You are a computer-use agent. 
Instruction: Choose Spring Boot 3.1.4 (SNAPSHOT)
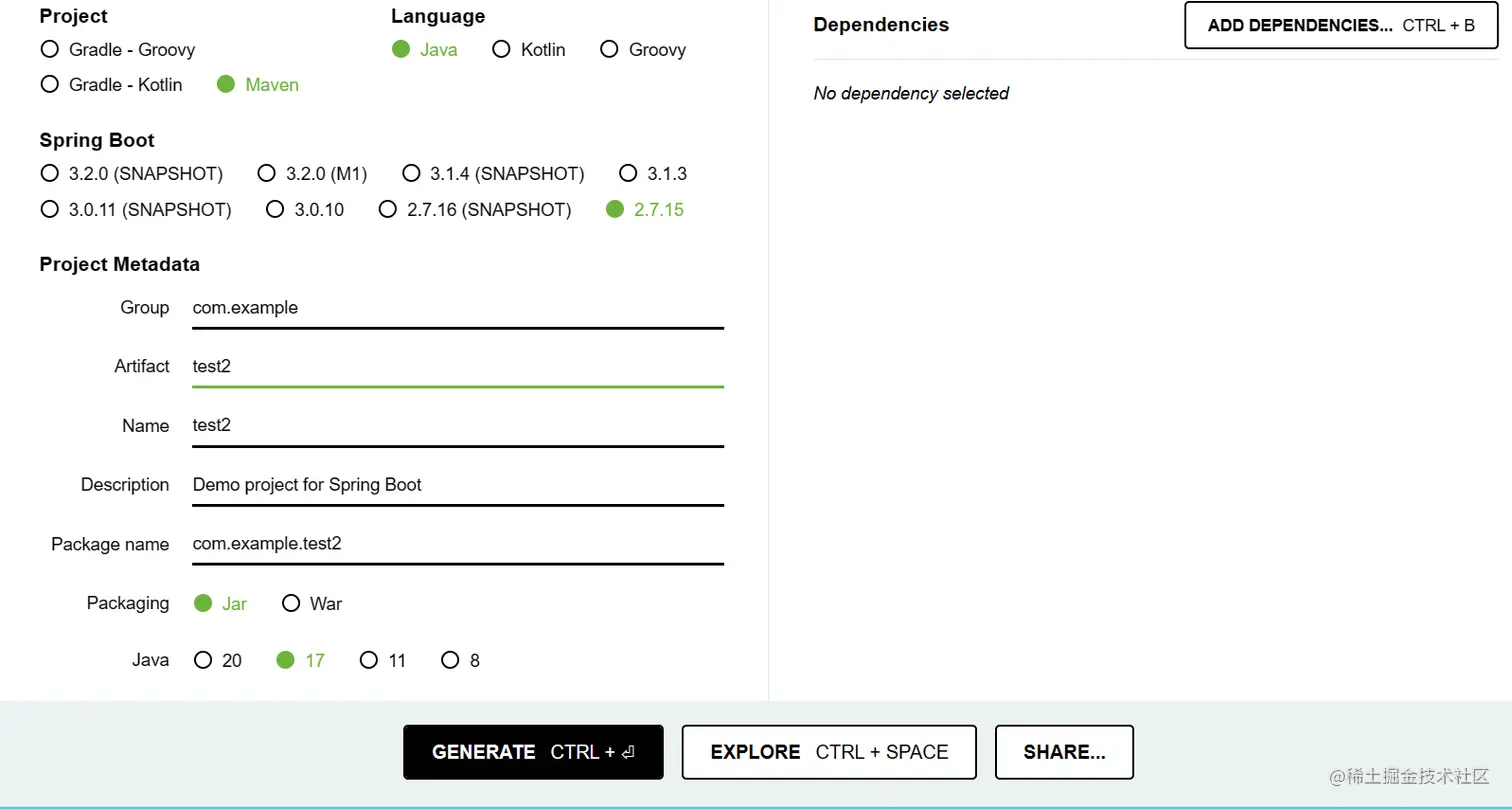493,173
